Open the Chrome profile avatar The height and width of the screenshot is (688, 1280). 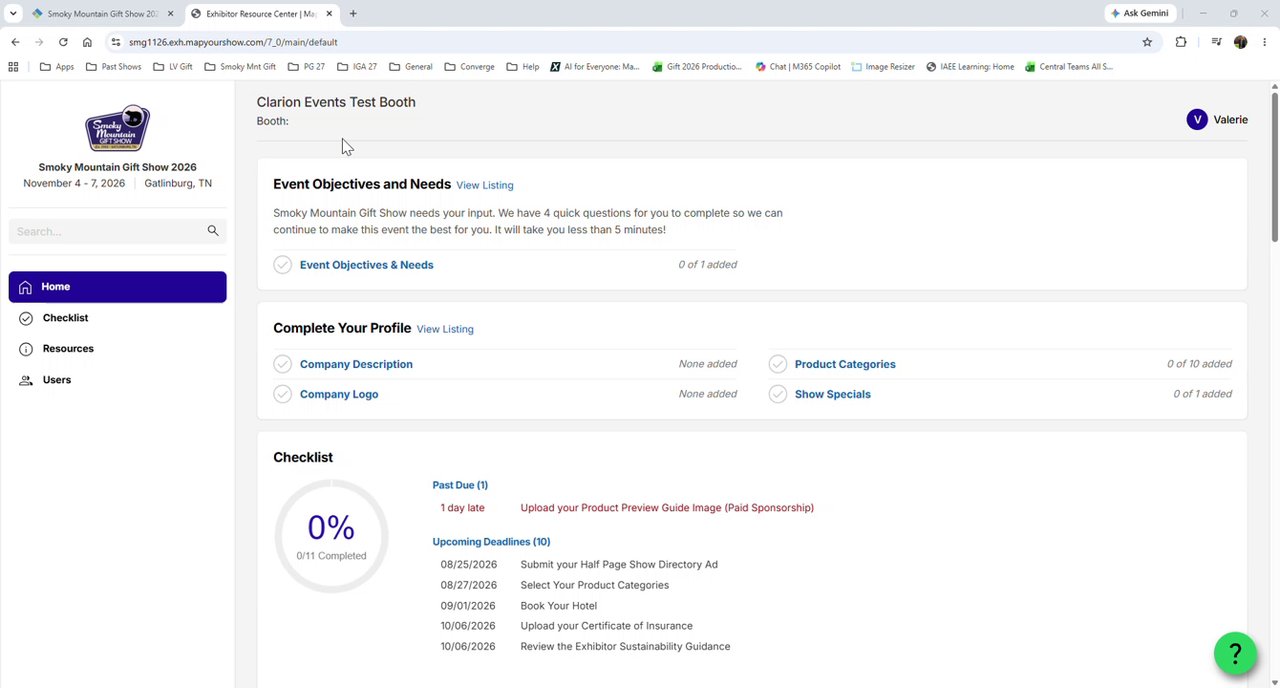click(x=1241, y=42)
